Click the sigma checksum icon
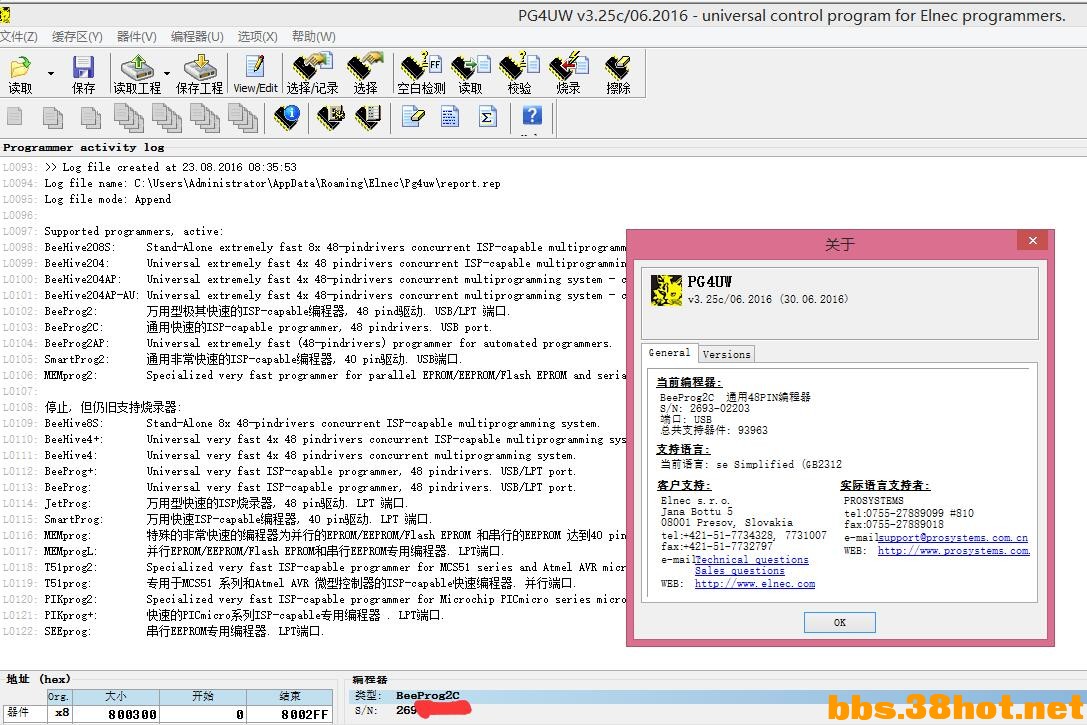The height and width of the screenshot is (725, 1087). coord(487,116)
